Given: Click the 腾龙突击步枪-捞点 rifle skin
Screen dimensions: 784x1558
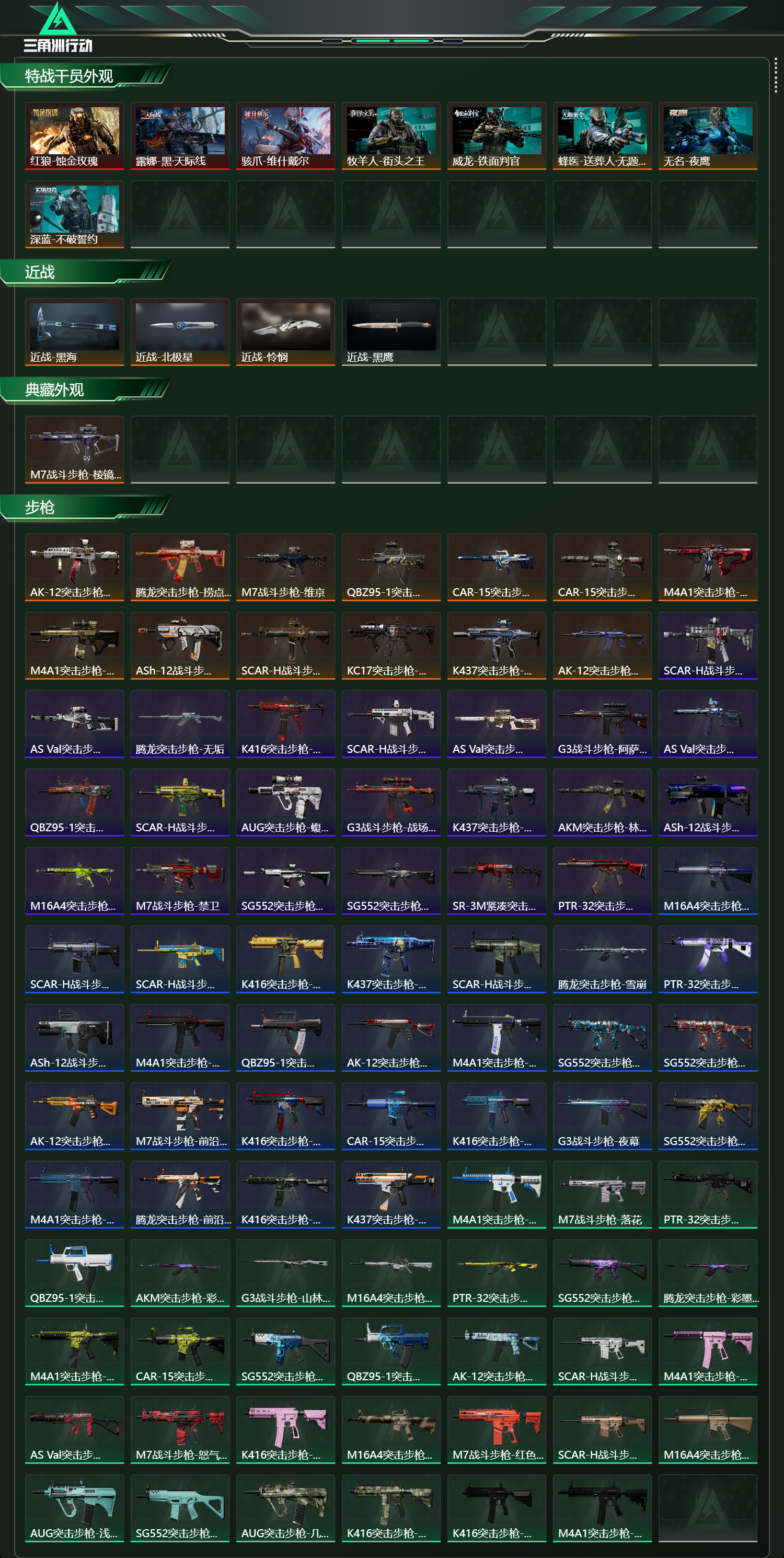Looking at the screenshot, I should coord(180,567).
